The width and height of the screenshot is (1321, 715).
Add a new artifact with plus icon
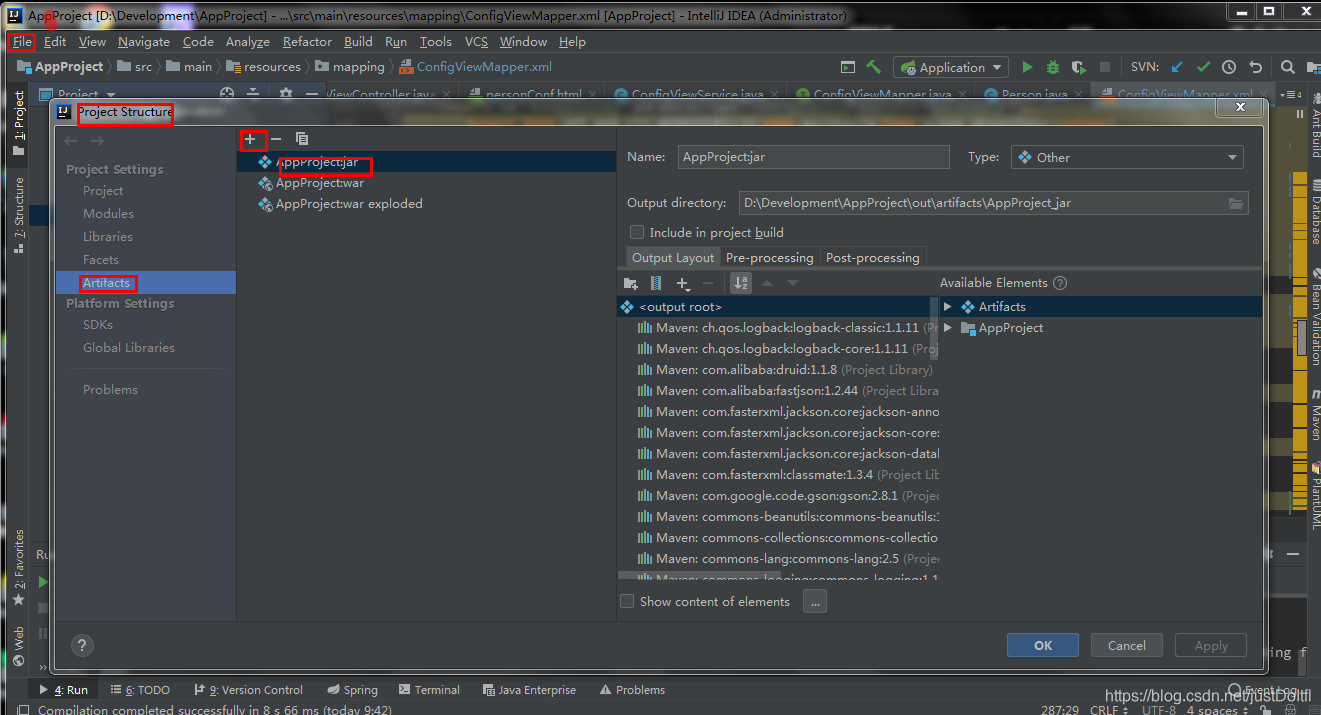[250, 139]
